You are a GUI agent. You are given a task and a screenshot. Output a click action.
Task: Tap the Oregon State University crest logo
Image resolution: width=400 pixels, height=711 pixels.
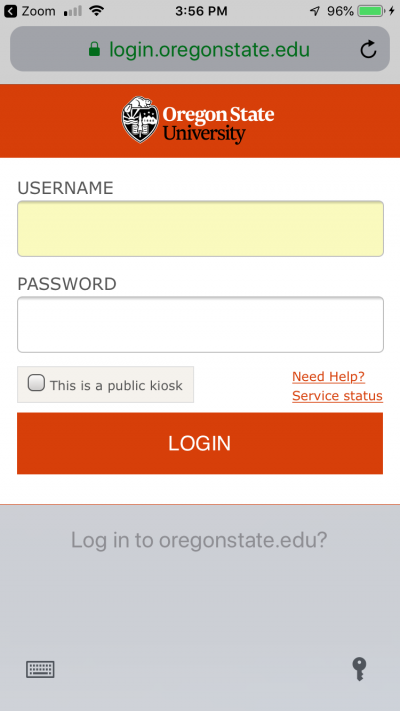140,120
